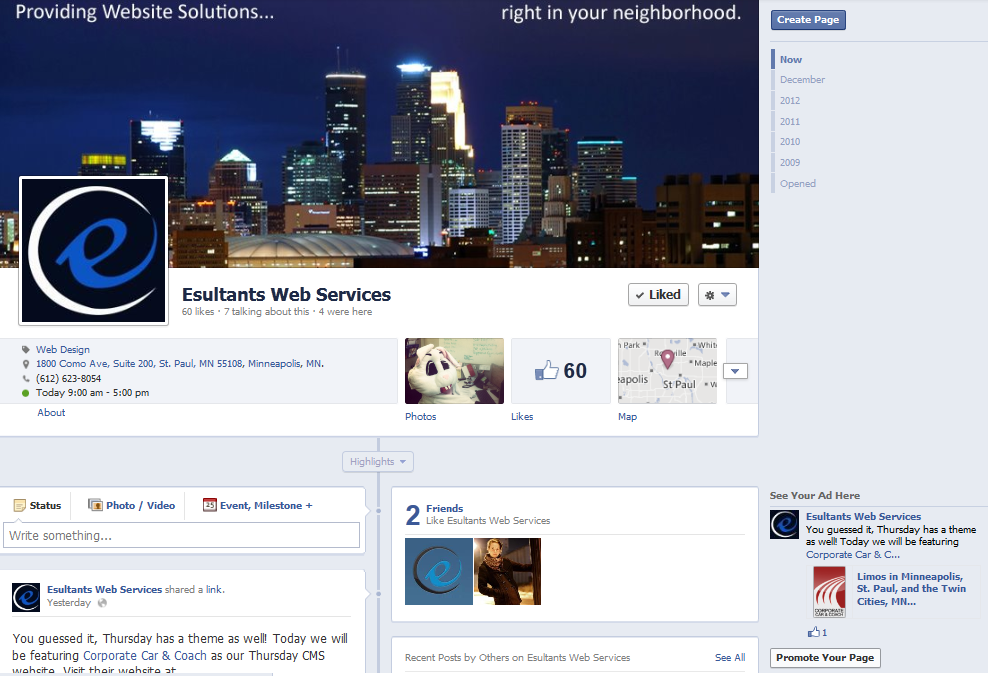
Task: Open the About link
Action: [x=51, y=413]
